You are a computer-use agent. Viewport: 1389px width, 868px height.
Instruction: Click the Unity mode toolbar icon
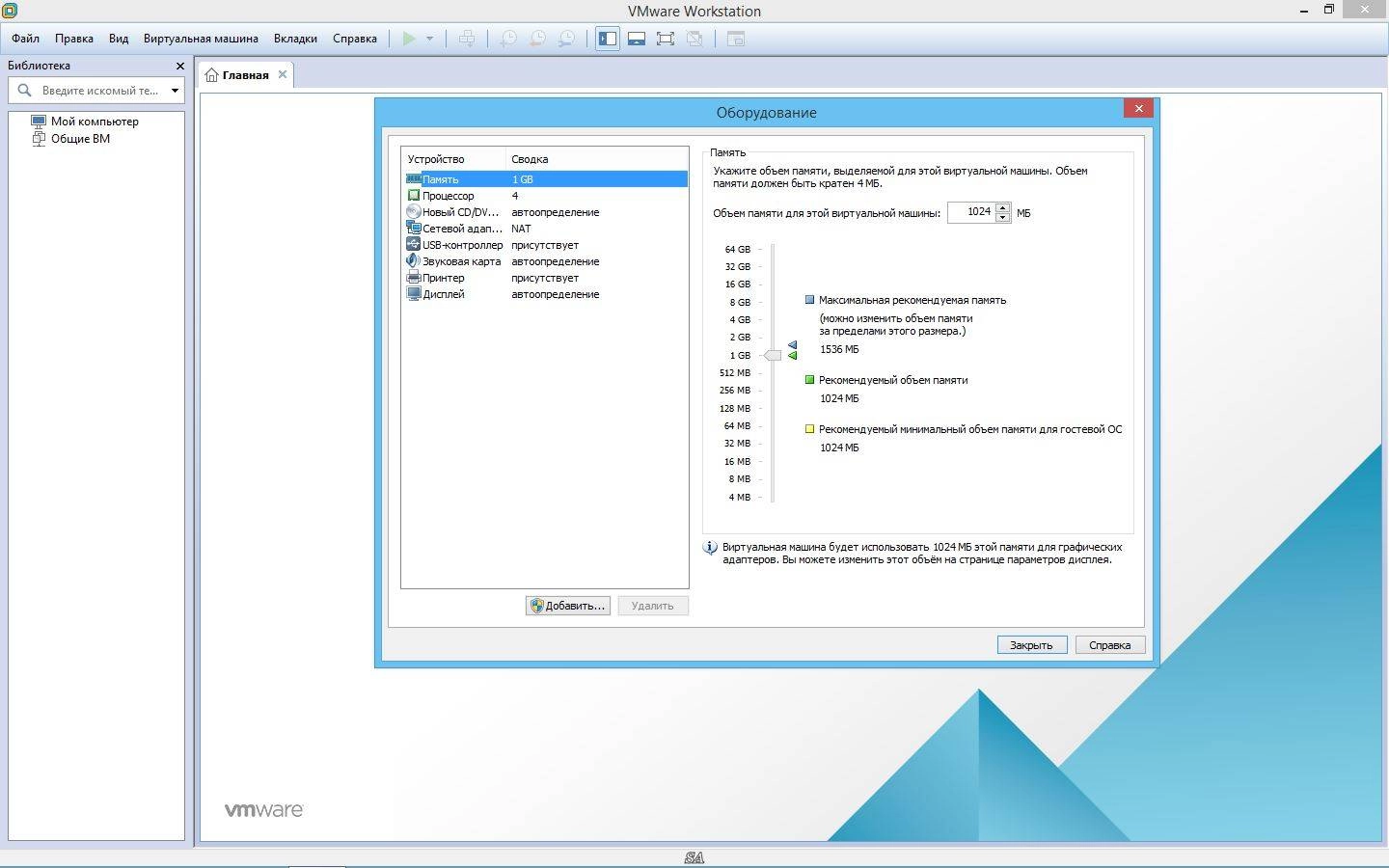pyautogui.click(x=694, y=39)
